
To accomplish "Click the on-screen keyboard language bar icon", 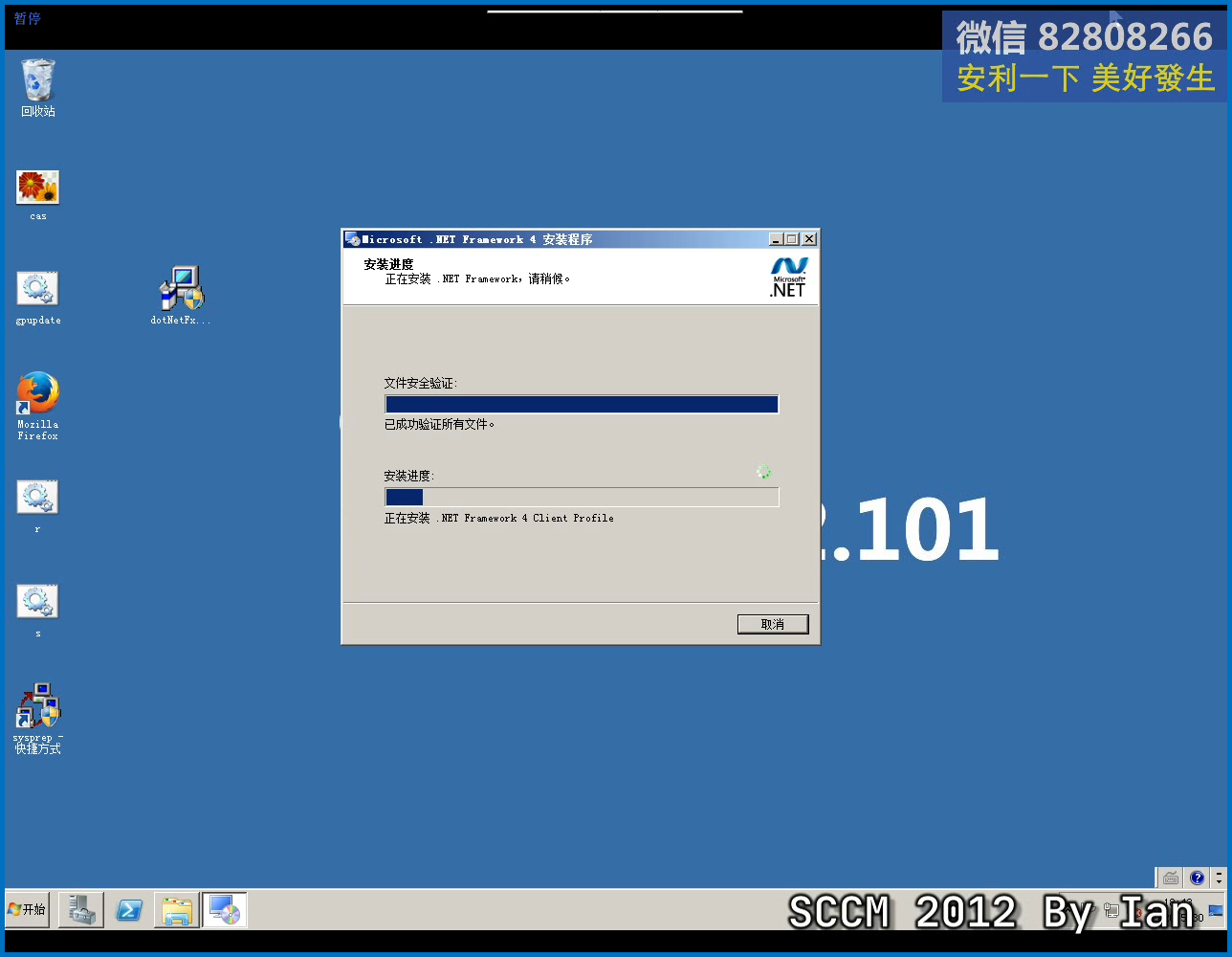I will (1171, 878).
